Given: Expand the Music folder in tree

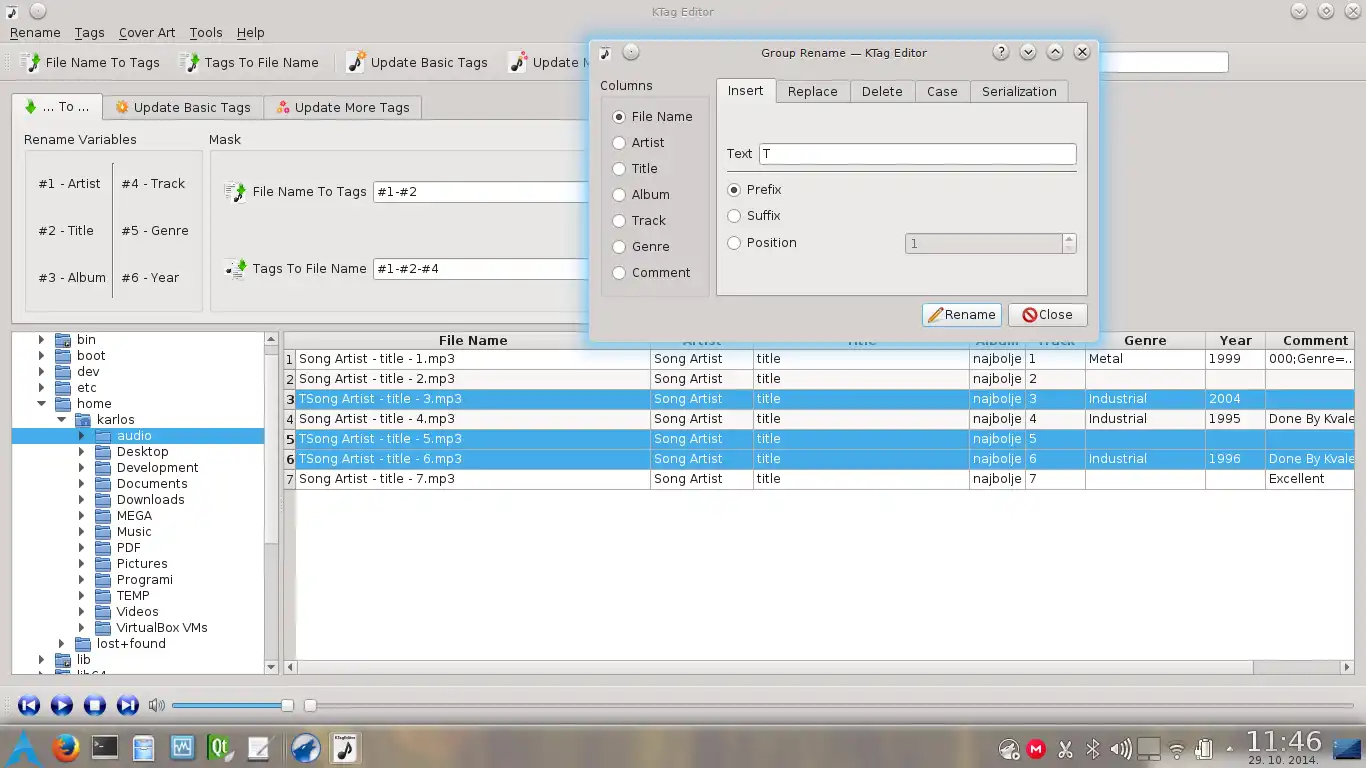Looking at the screenshot, I should click(81, 532).
